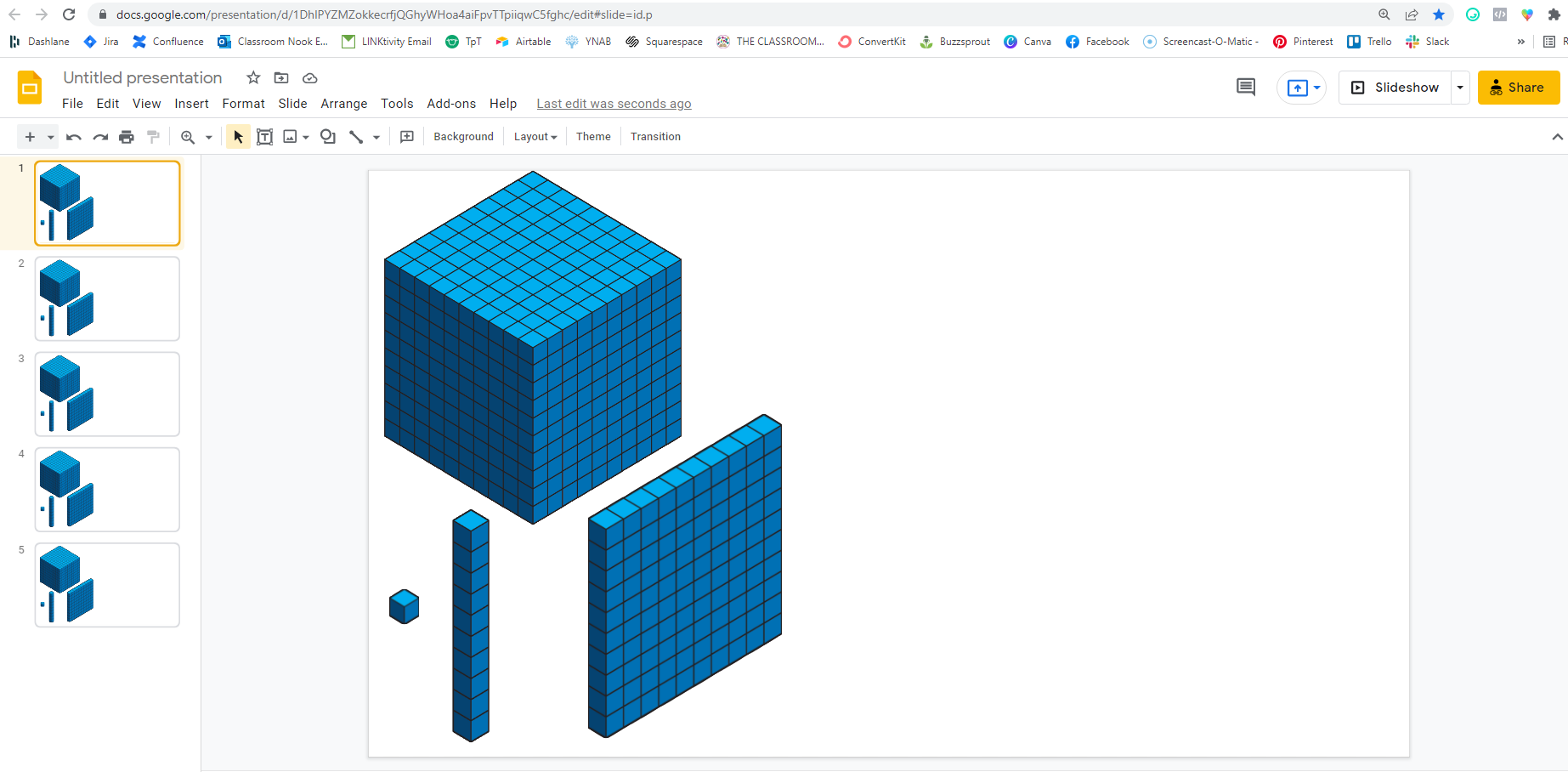Viewport: 1568px width, 772px height.
Task: Click the Undo arrow icon
Action: (x=74, y=137)
